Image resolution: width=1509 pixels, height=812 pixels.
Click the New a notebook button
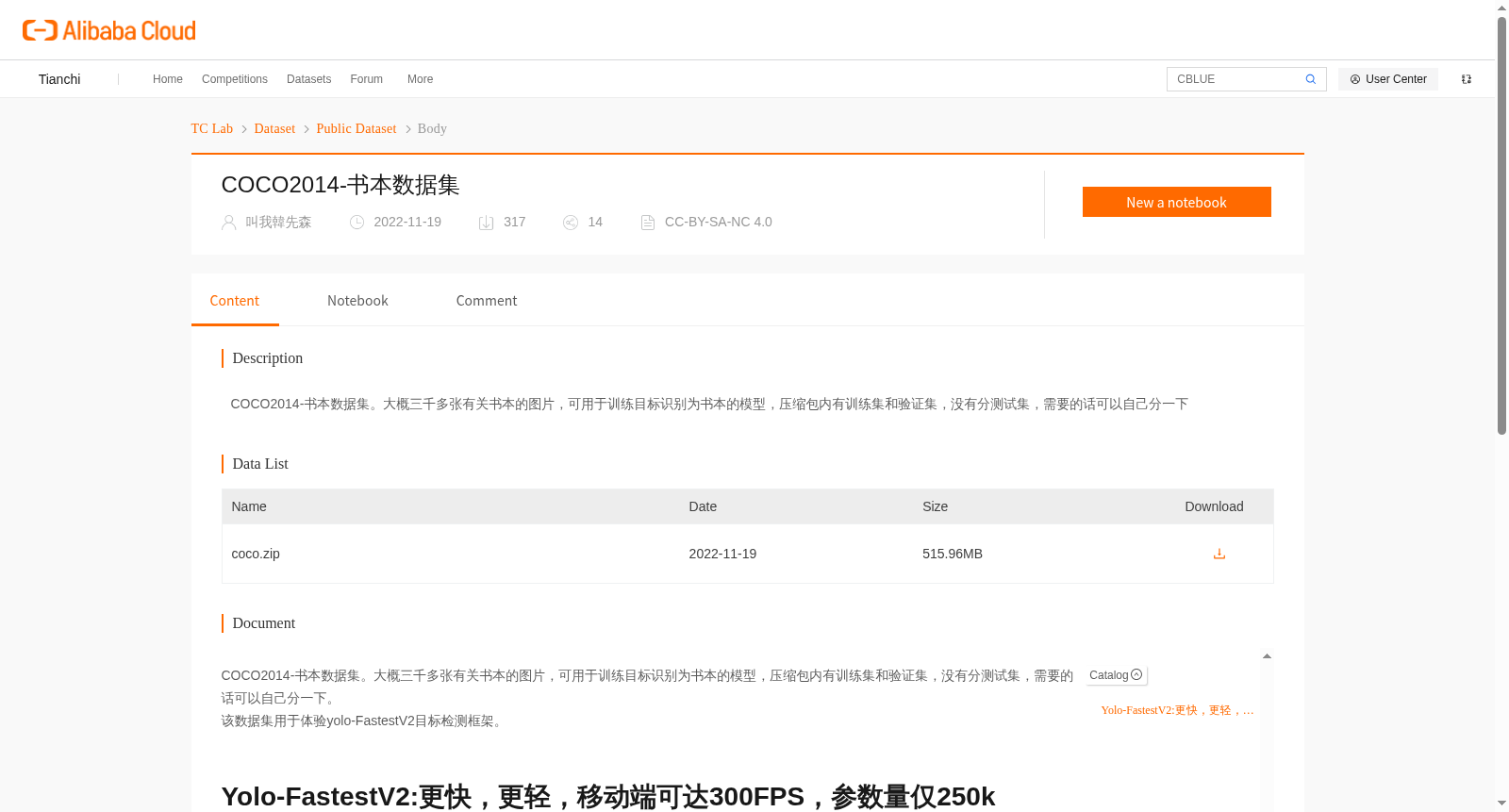point(1177,202)
